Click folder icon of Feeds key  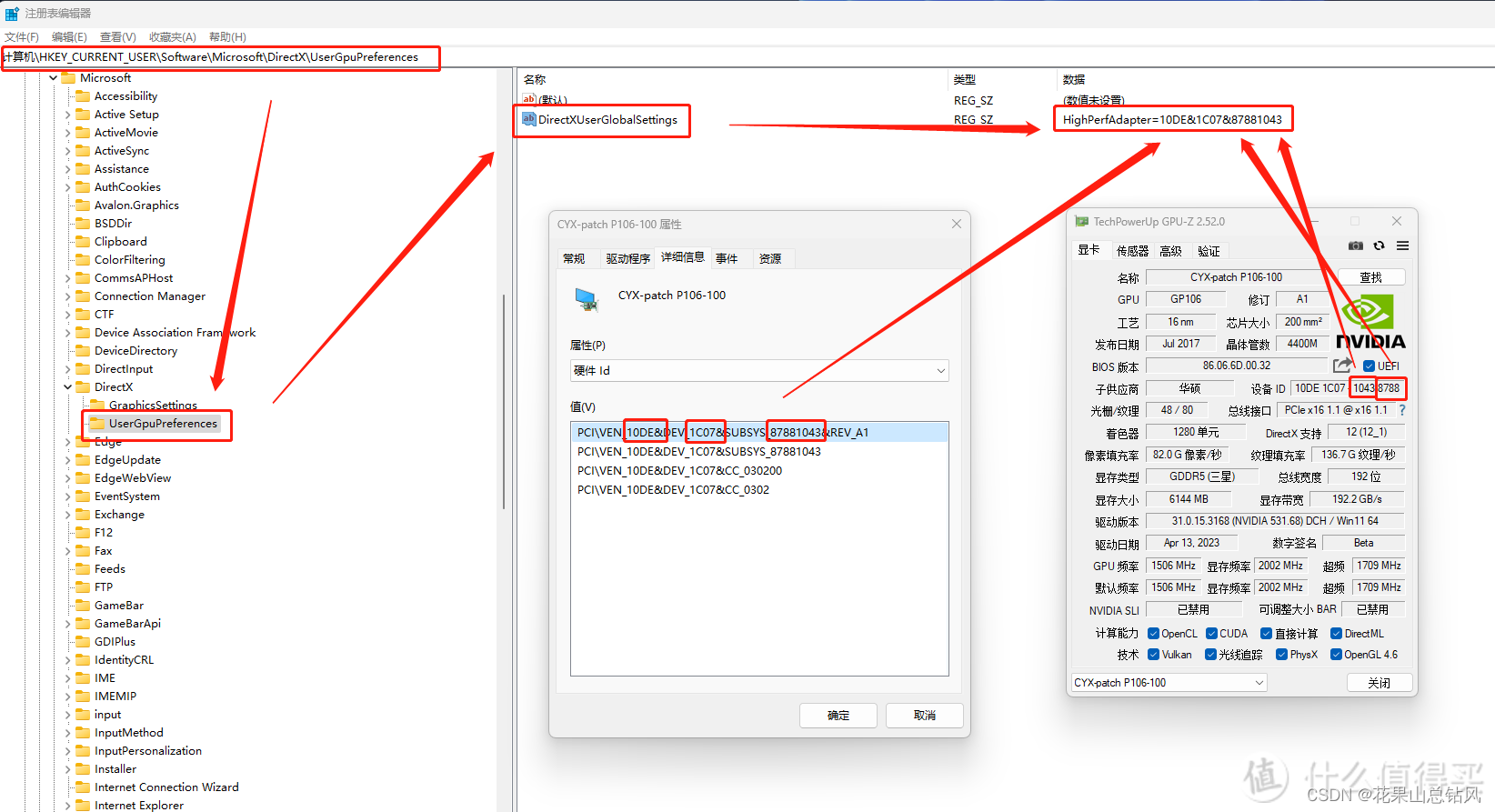83,568
